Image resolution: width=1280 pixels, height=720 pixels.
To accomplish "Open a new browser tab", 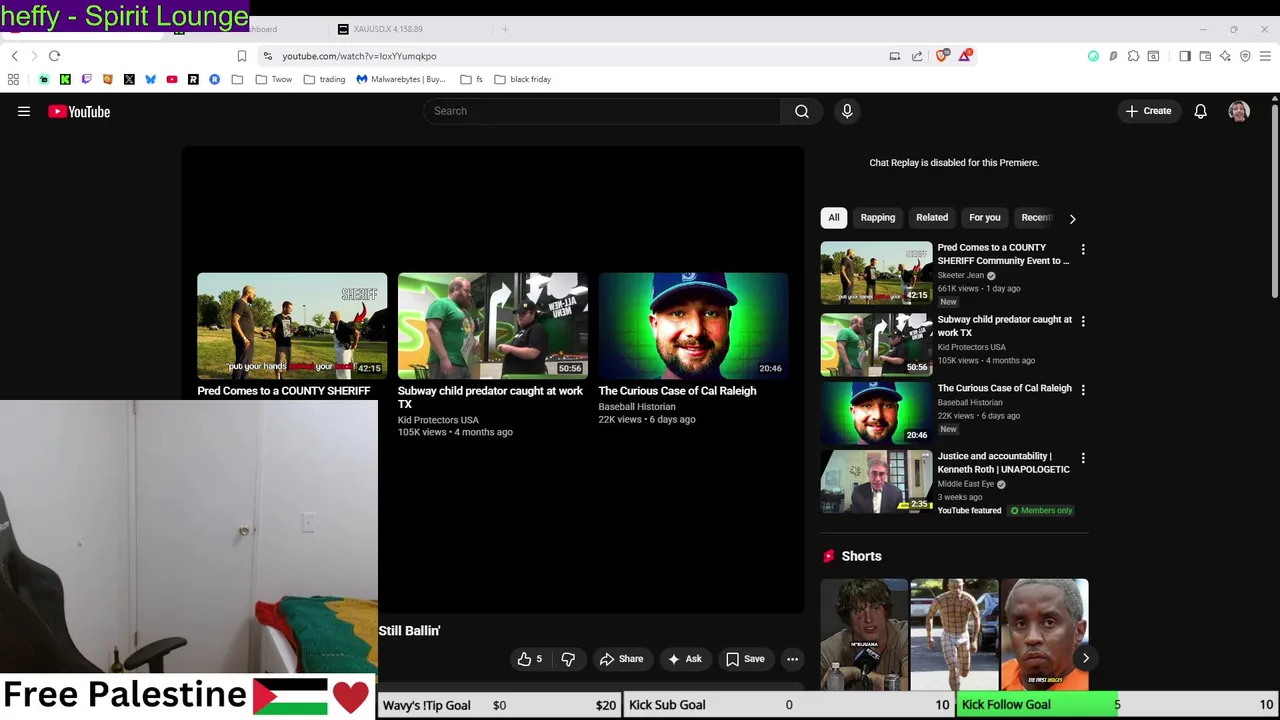I will click(505, 29).
